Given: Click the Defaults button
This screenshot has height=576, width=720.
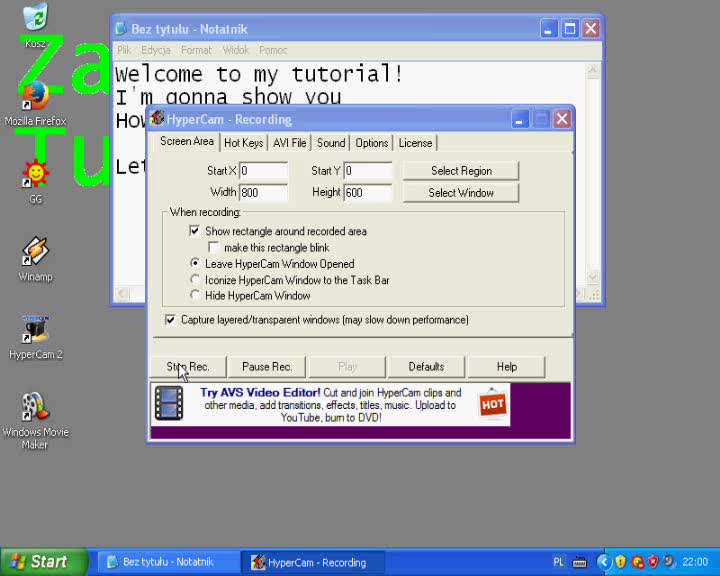Looking at the screenshot, I should (x=426, y=367).
